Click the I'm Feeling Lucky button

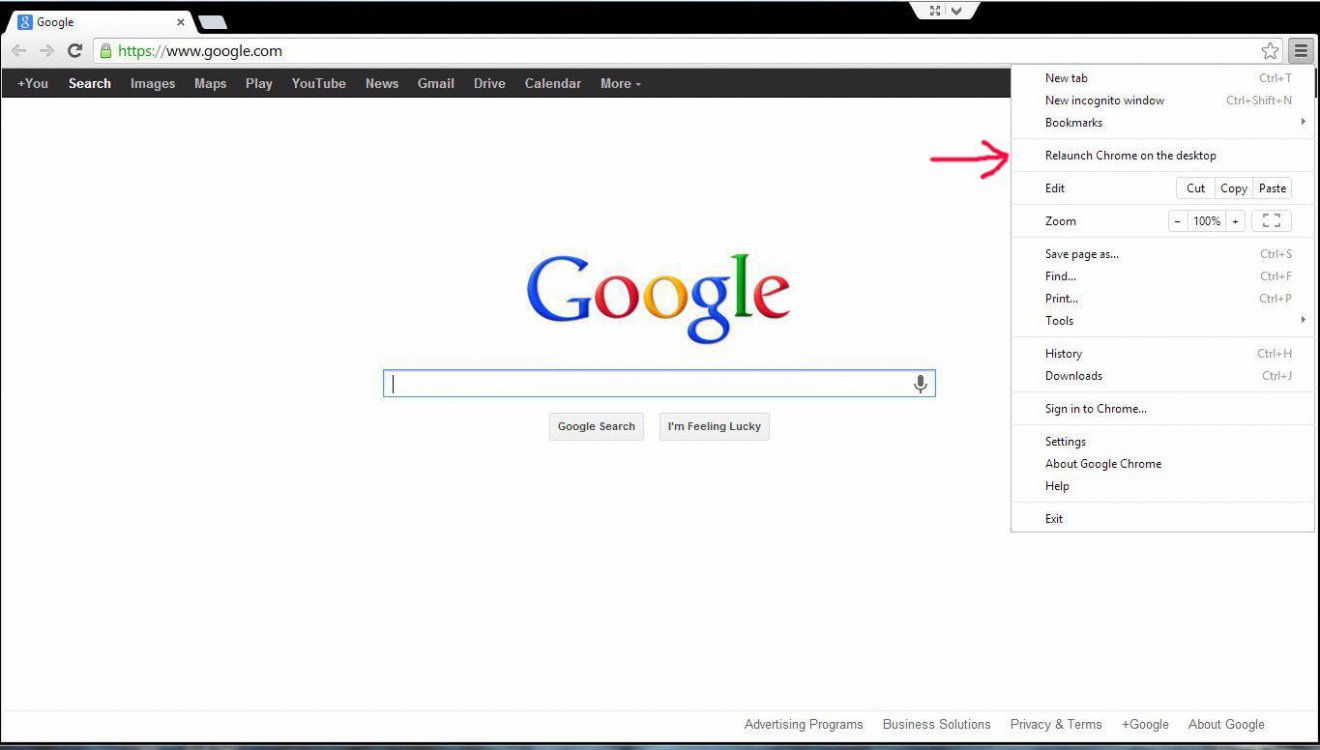[x=714, y=427]
